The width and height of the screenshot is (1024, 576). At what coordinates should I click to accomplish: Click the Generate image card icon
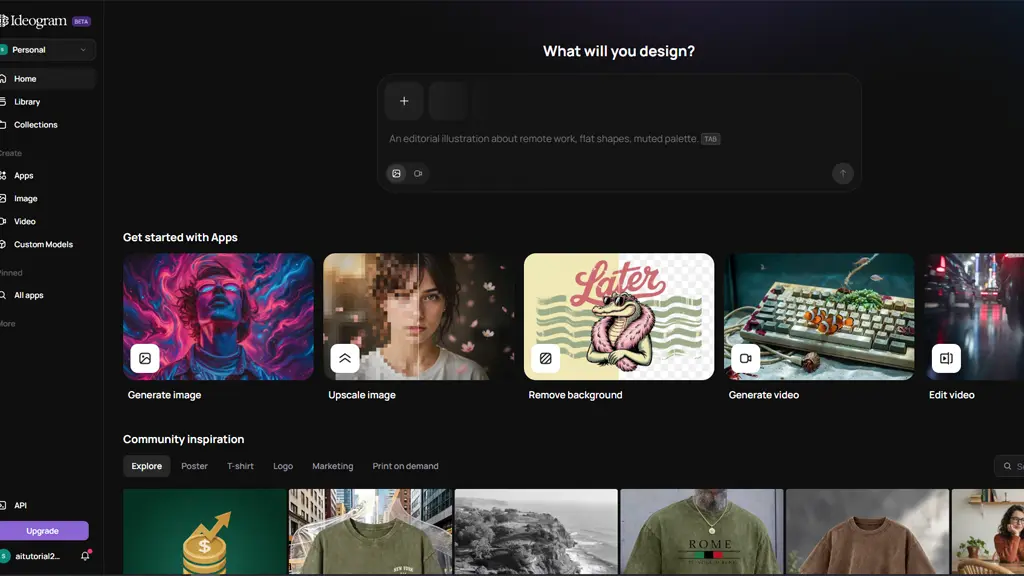click(x=145, y=359)
